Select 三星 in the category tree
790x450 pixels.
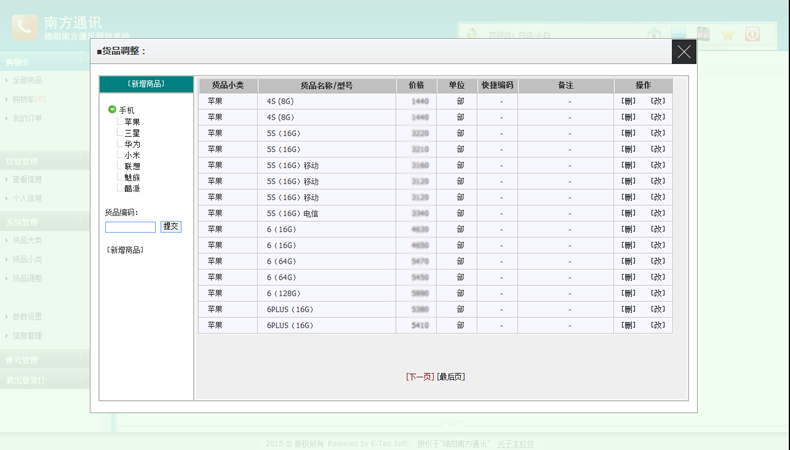[132, 133]
